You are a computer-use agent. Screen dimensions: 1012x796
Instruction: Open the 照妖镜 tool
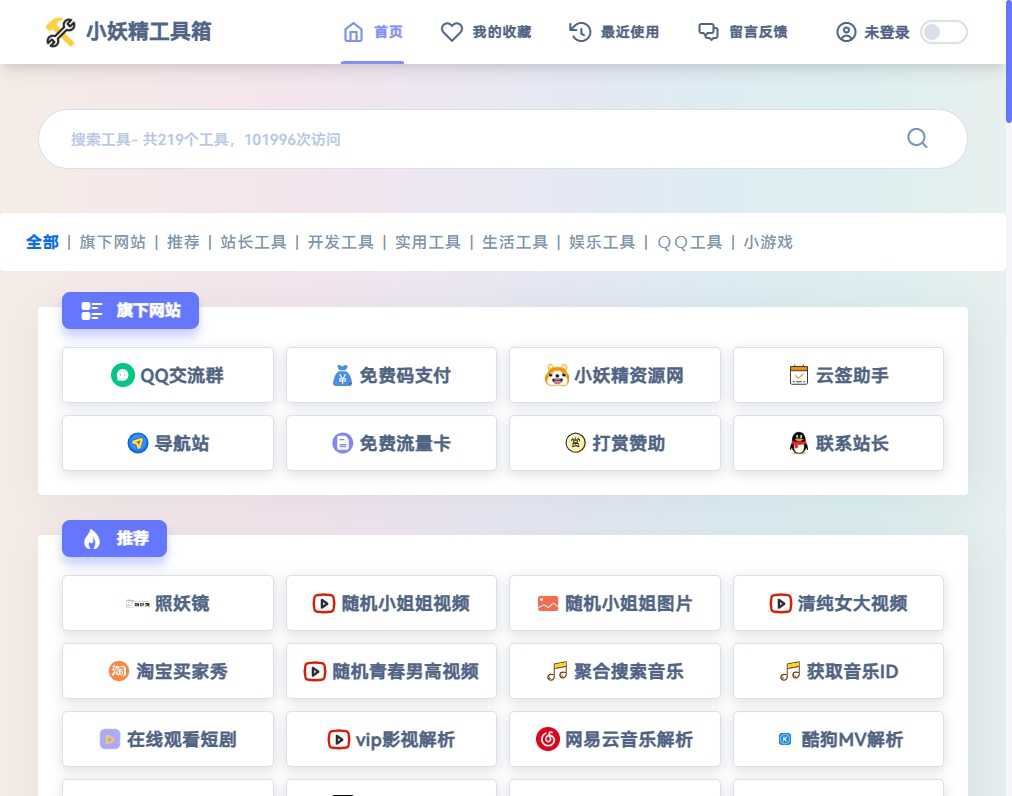(167, 603)
